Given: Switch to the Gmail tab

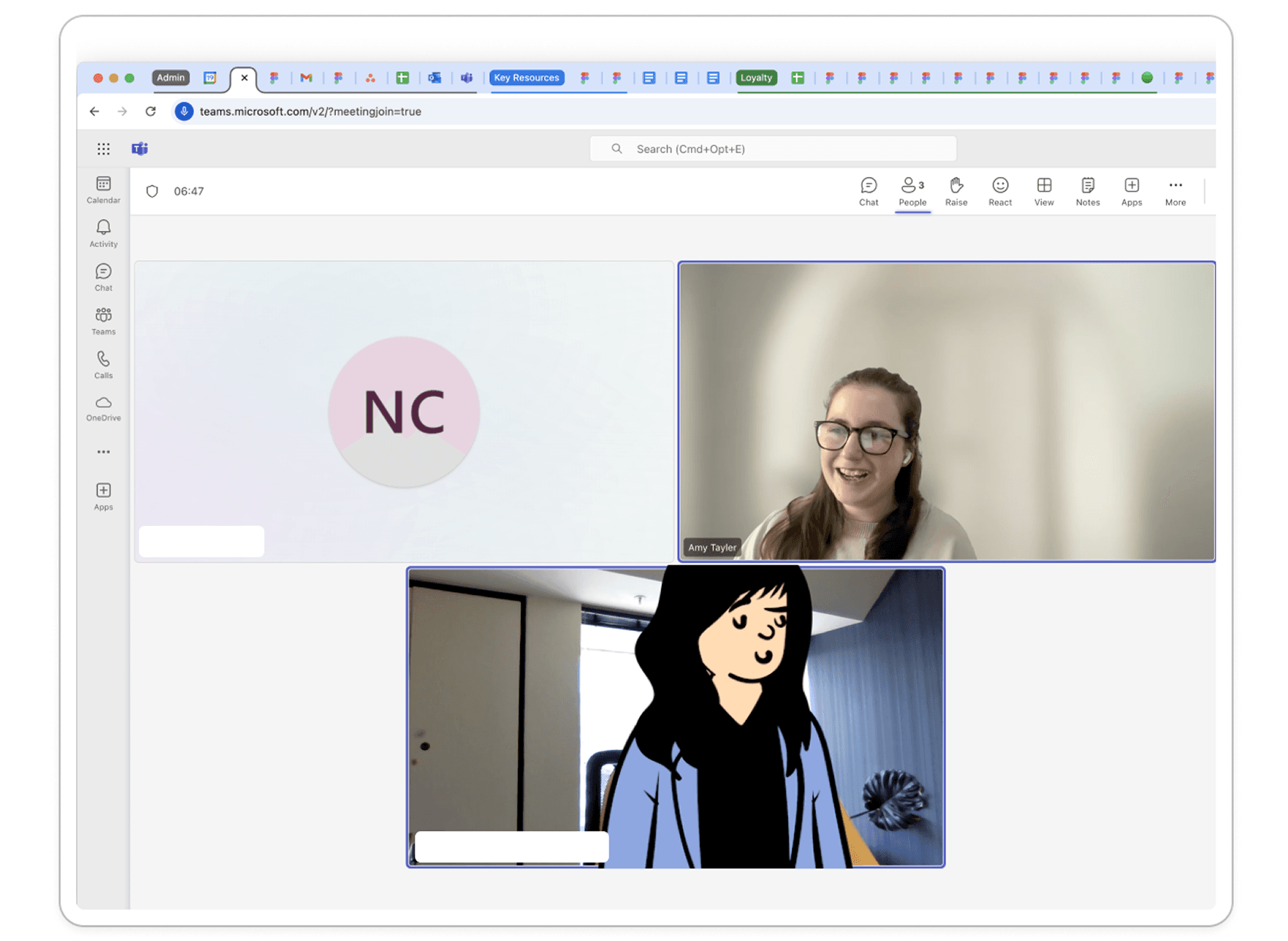Looking at the screenshot, I should pyautogui.click(x=307, y=78).
